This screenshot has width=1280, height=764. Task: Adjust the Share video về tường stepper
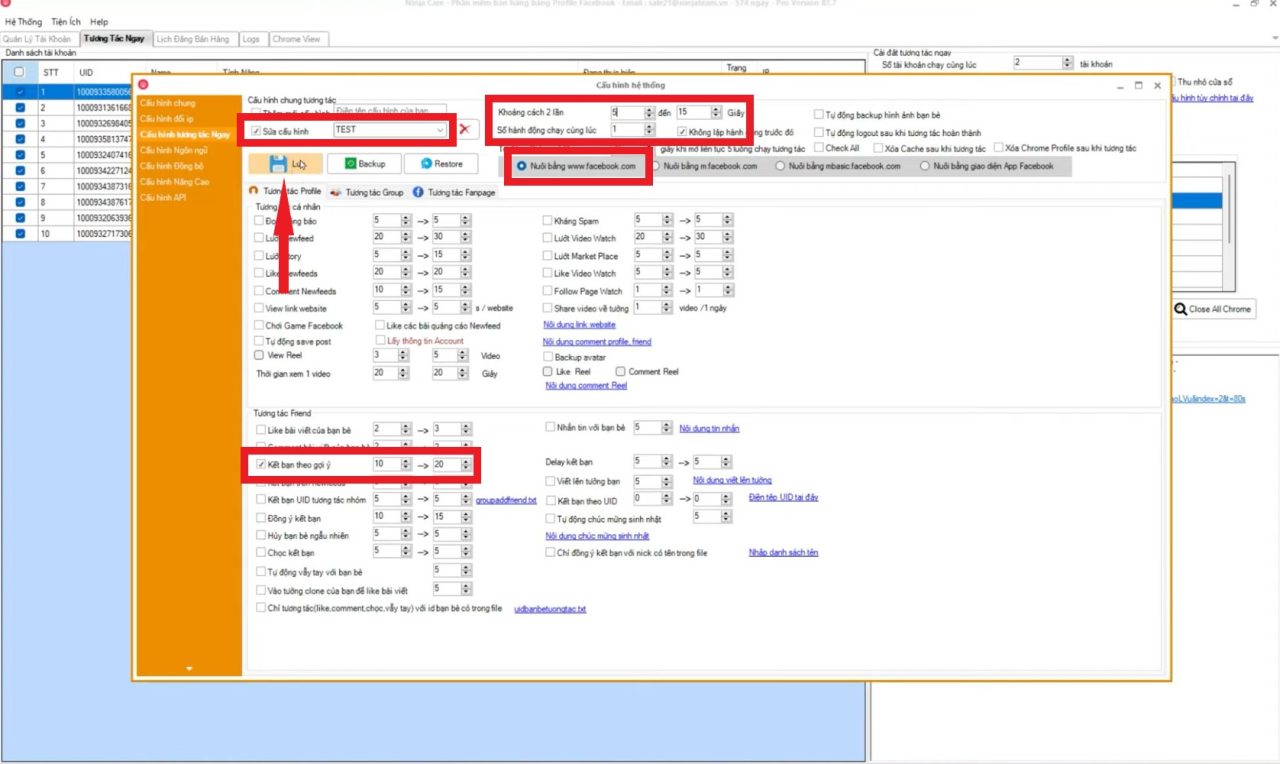click(666, 307)
